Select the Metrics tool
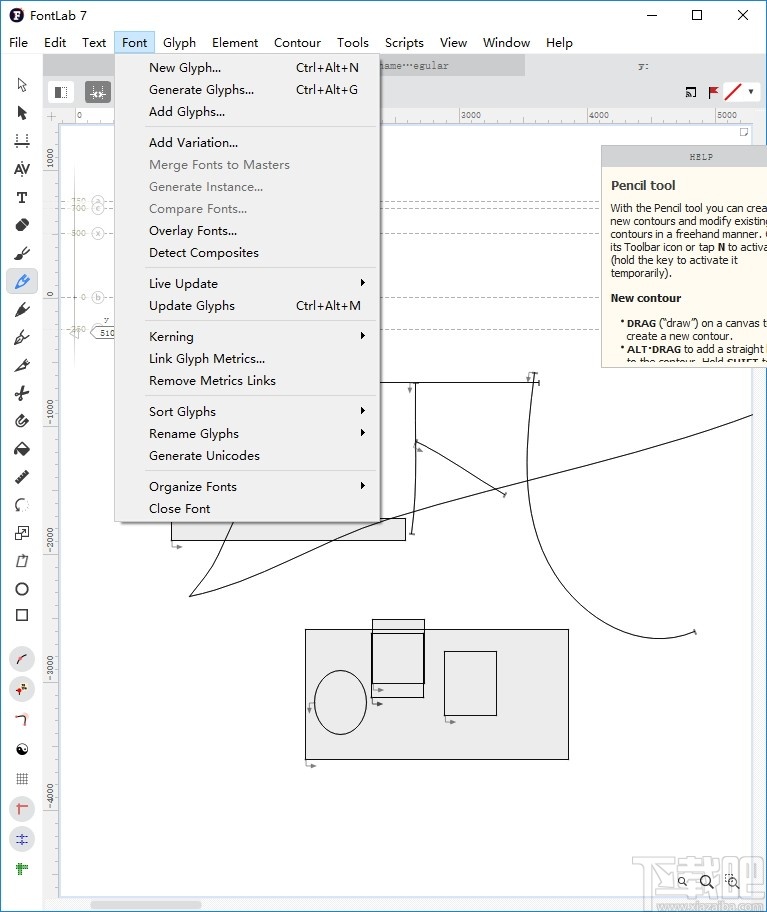767x912 pixels. [22, 141]
